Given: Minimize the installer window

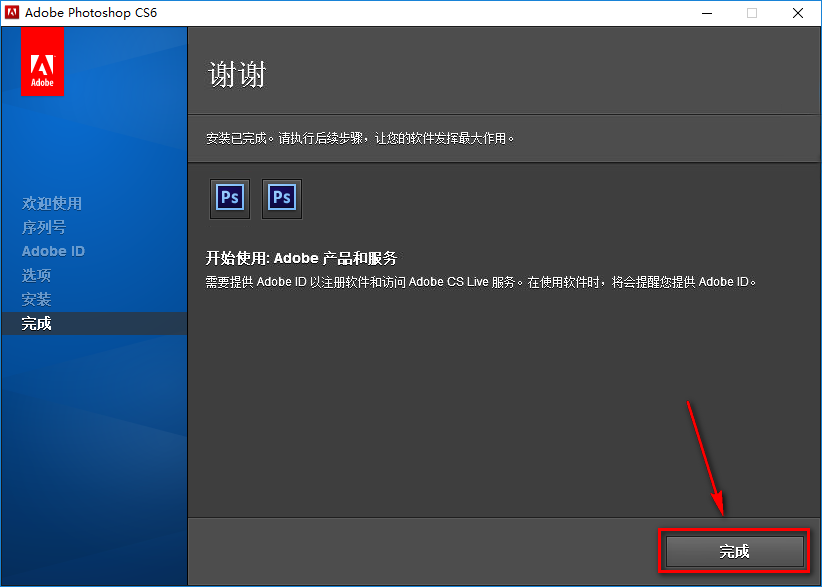Looking at the screenshot, I should tap(707, 13).
